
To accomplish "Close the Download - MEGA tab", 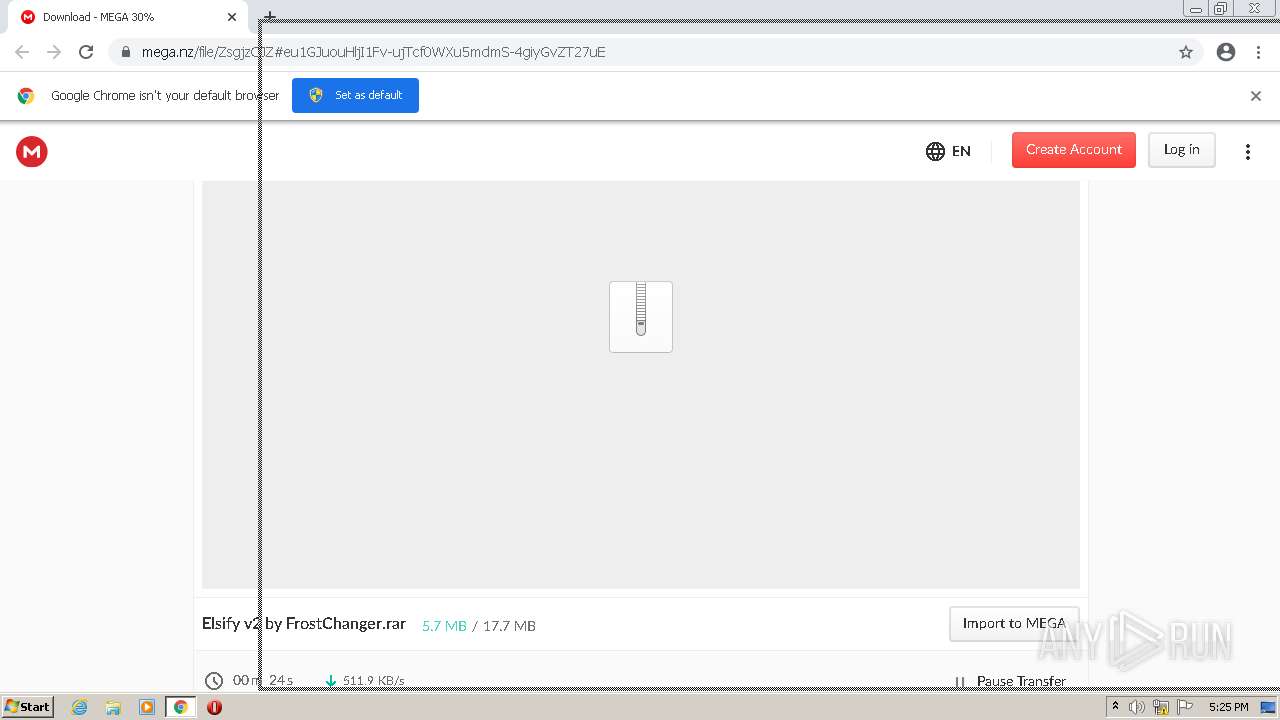I will coord(232,17).
